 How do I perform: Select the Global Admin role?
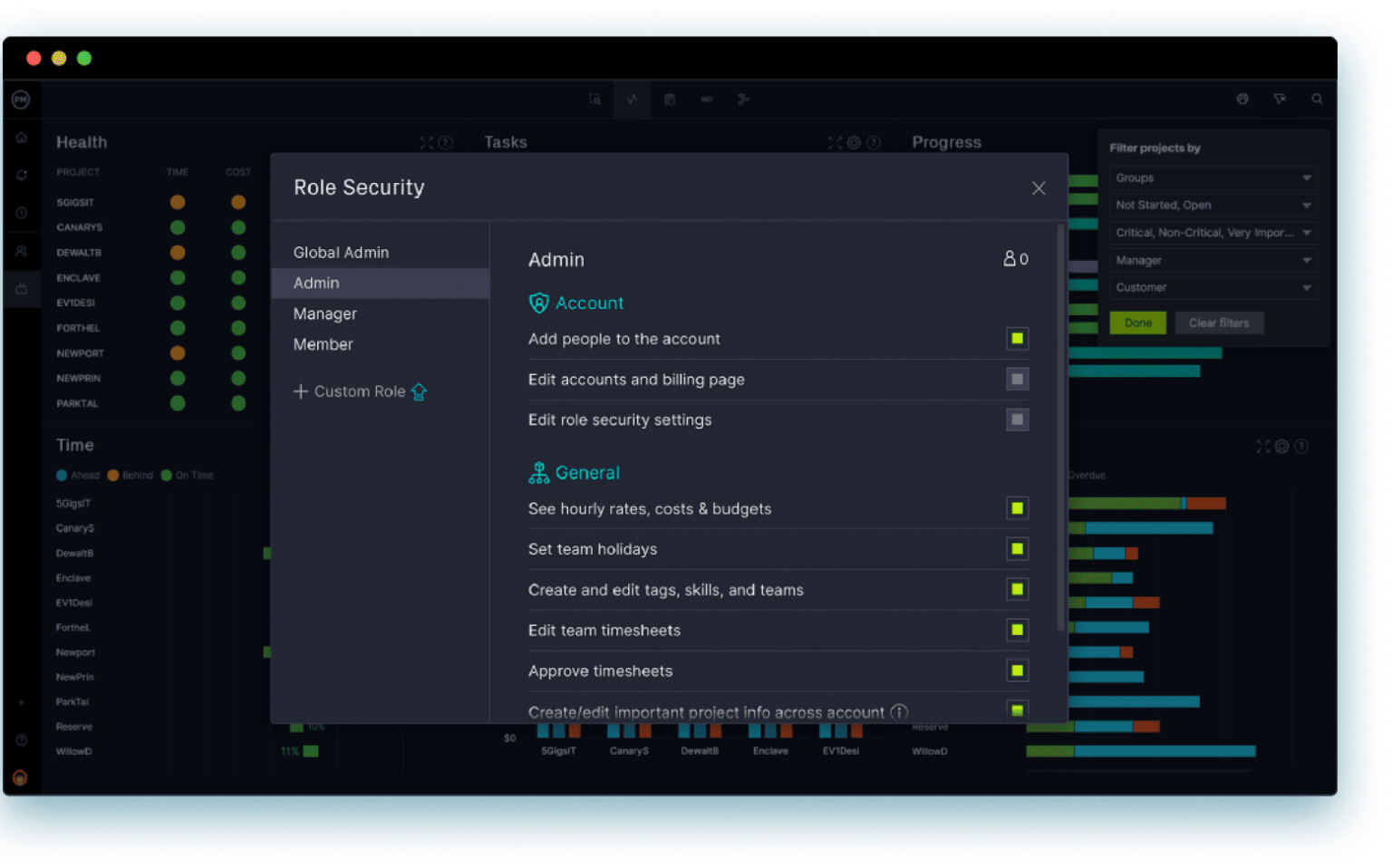(341, 253)
